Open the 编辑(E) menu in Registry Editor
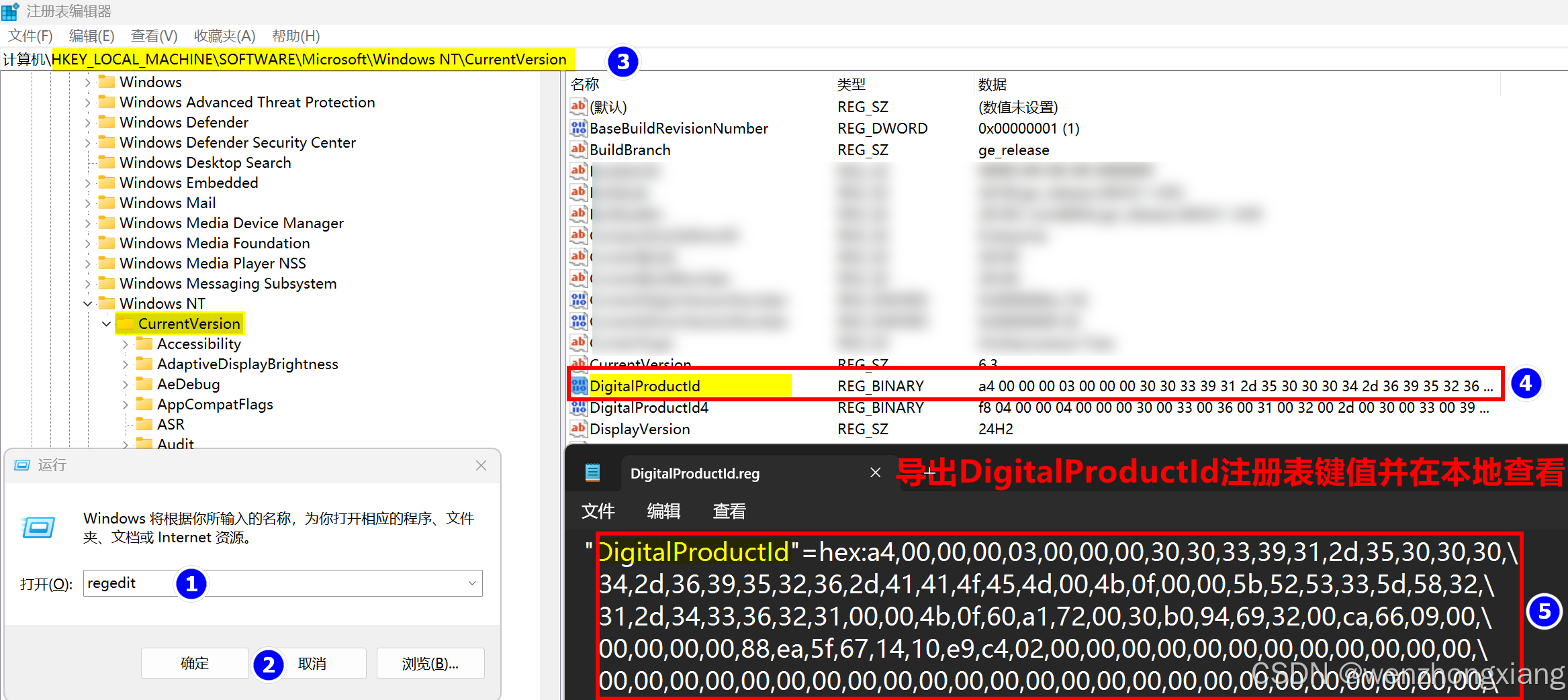 [91, 36]
